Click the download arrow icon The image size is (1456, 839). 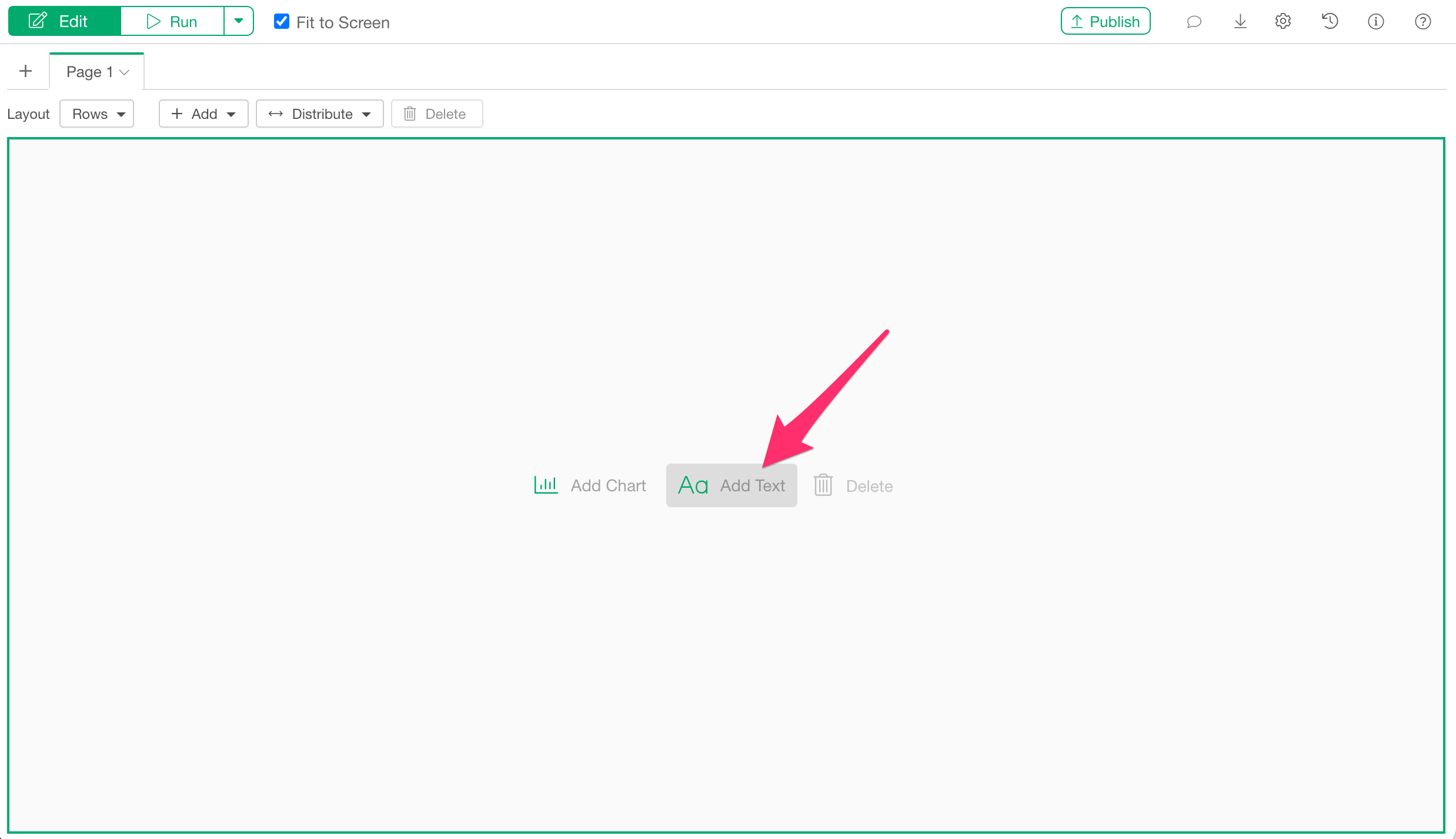(x=1240, y=22)
